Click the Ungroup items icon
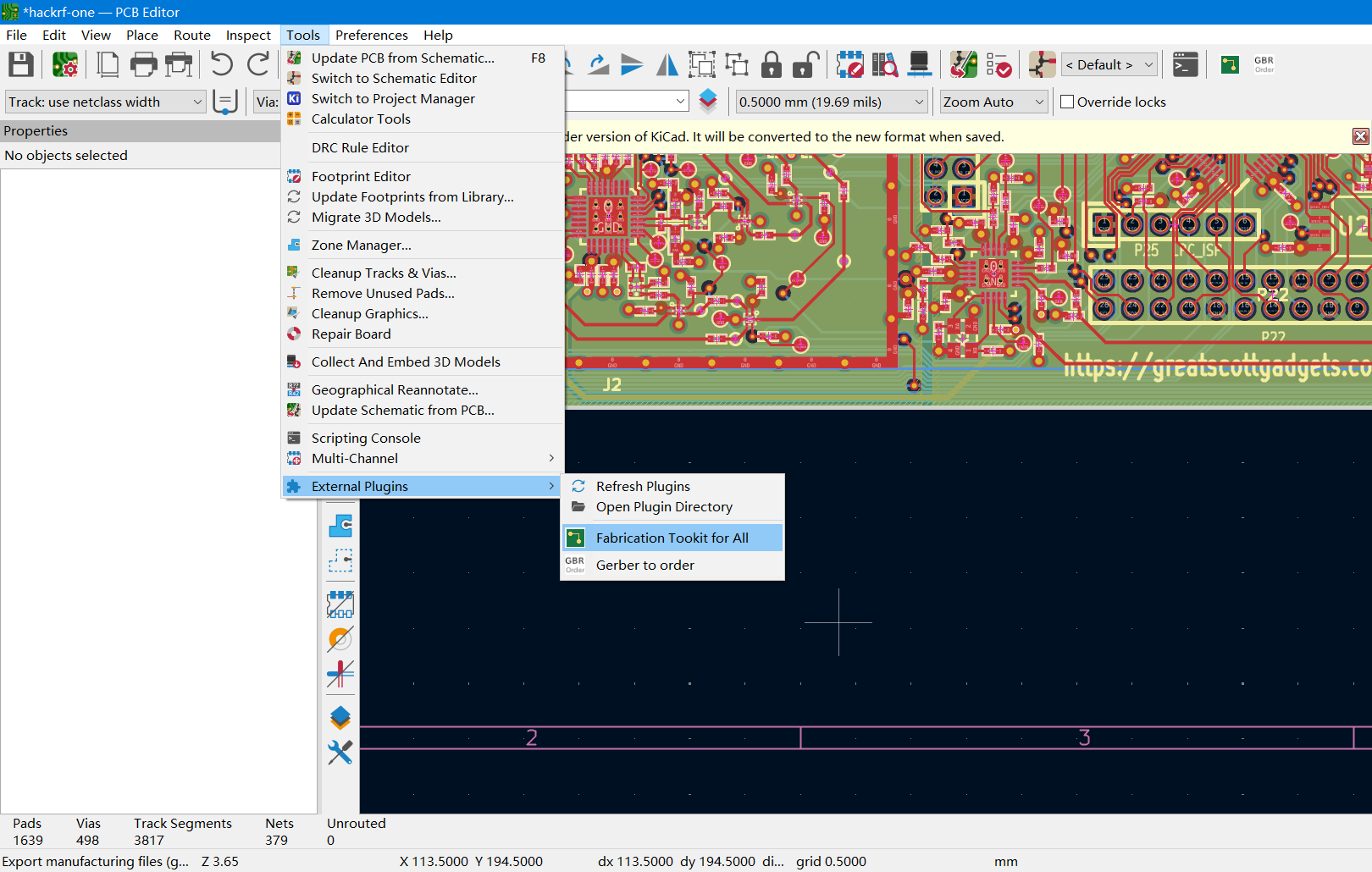The height and width of the screenshot is (872, 1372). tap(736, 65)
